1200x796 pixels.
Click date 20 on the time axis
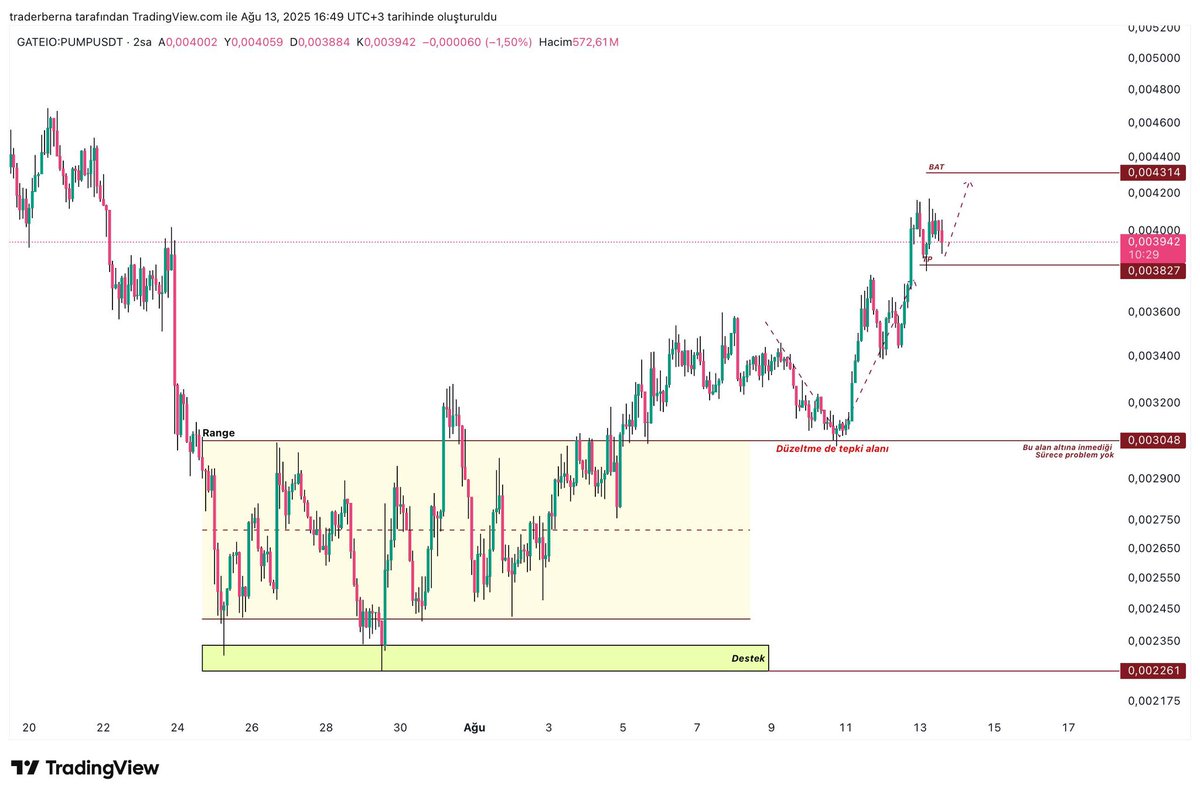[28, 728]
